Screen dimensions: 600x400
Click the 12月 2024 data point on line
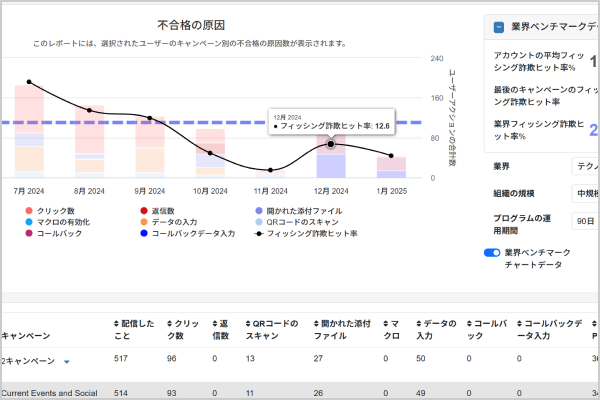click(331, 144)
